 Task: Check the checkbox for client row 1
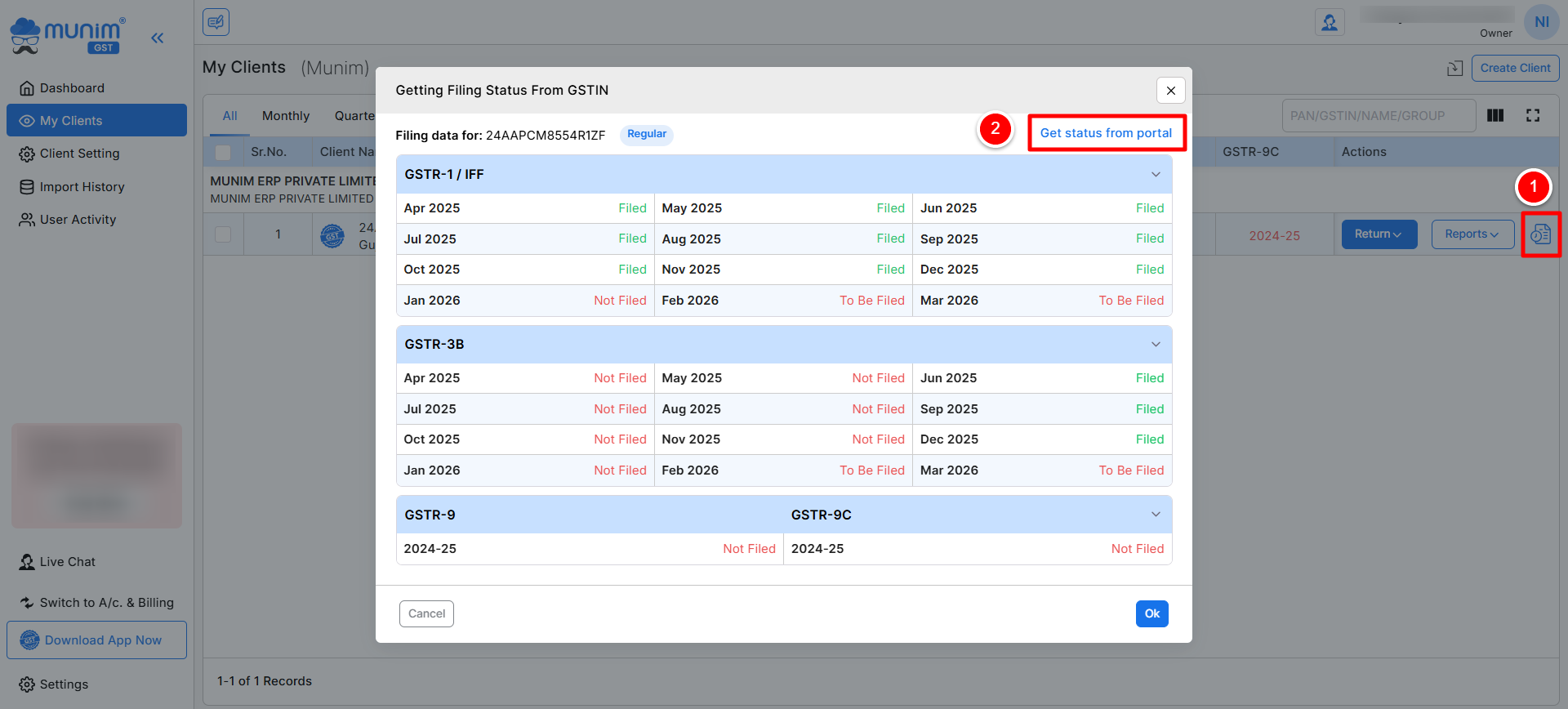coord(223,234)
